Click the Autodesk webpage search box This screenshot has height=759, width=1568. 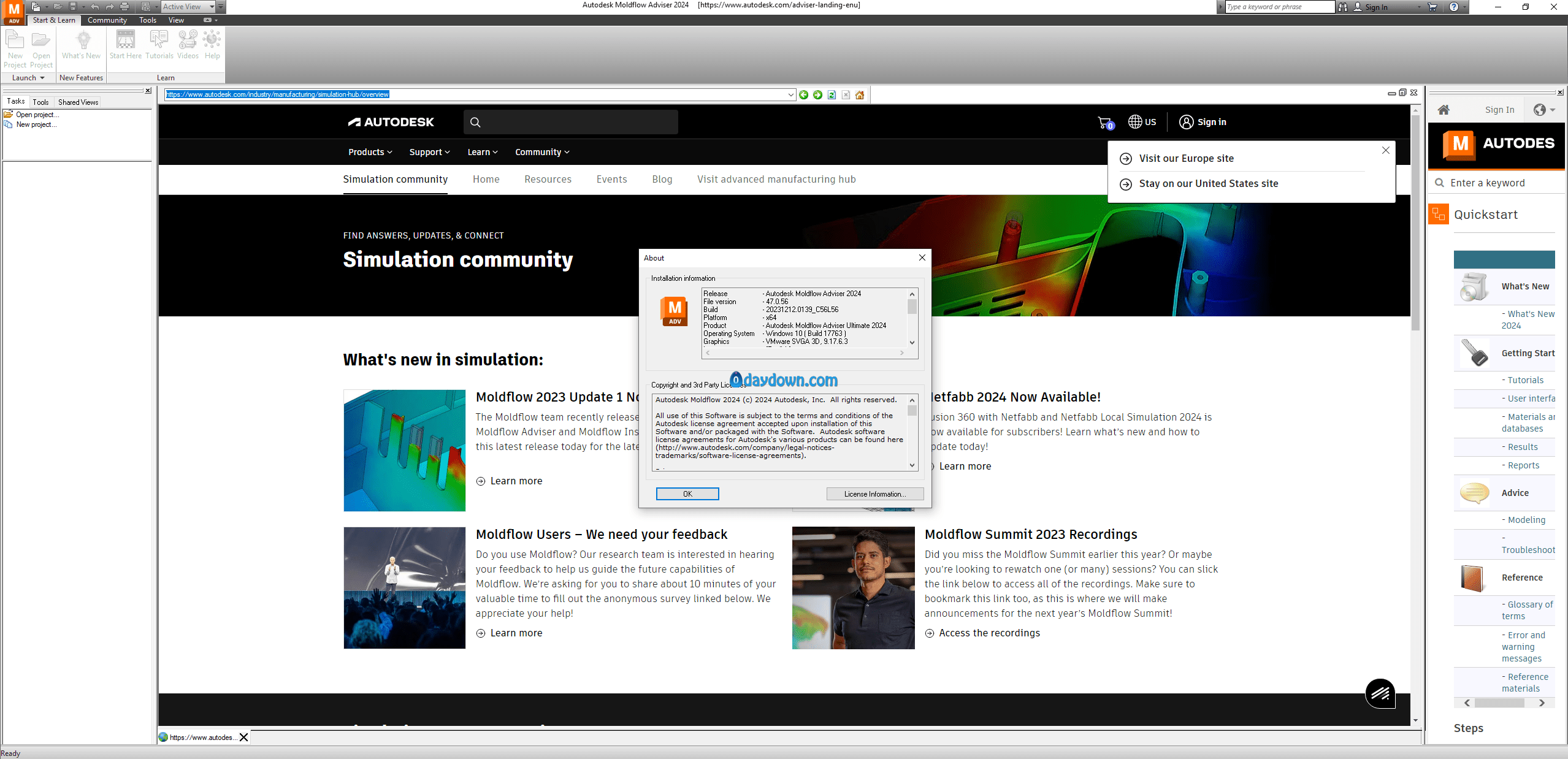(570, 122)
